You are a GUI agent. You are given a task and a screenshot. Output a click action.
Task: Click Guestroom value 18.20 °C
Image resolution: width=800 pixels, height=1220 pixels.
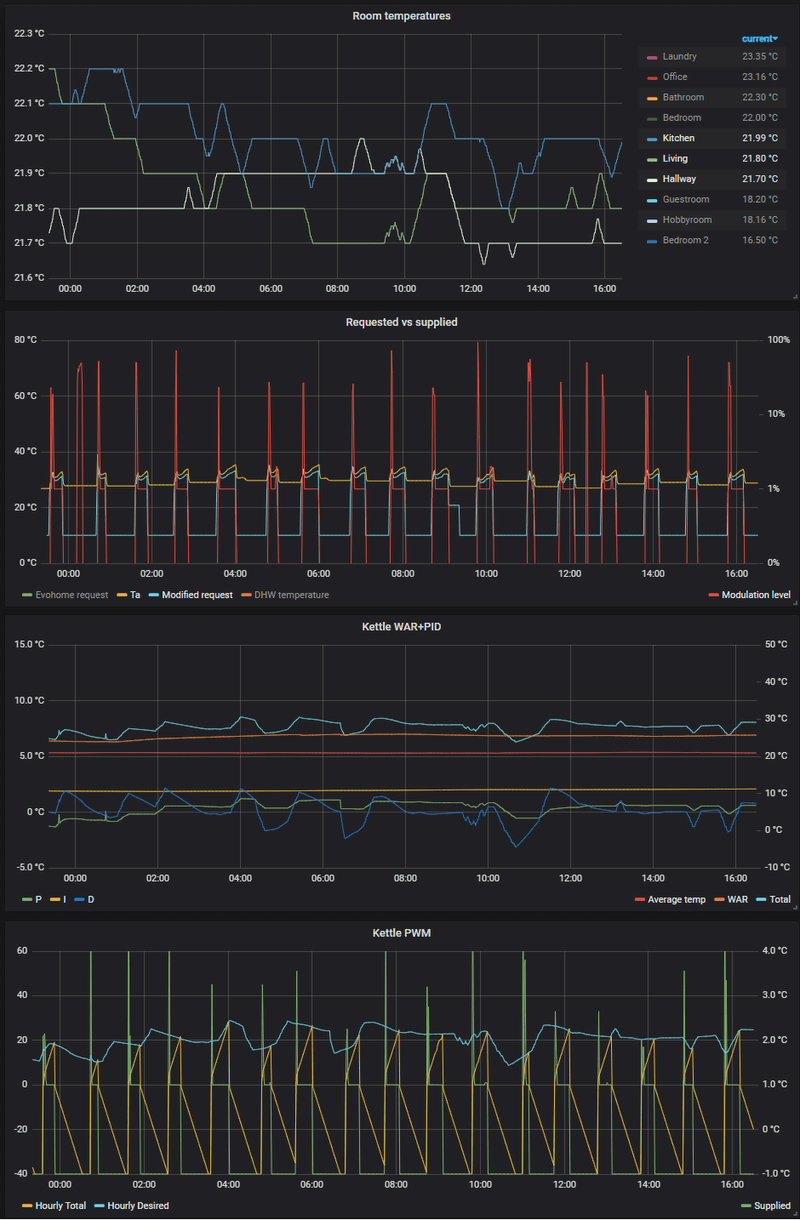(761, 199)
